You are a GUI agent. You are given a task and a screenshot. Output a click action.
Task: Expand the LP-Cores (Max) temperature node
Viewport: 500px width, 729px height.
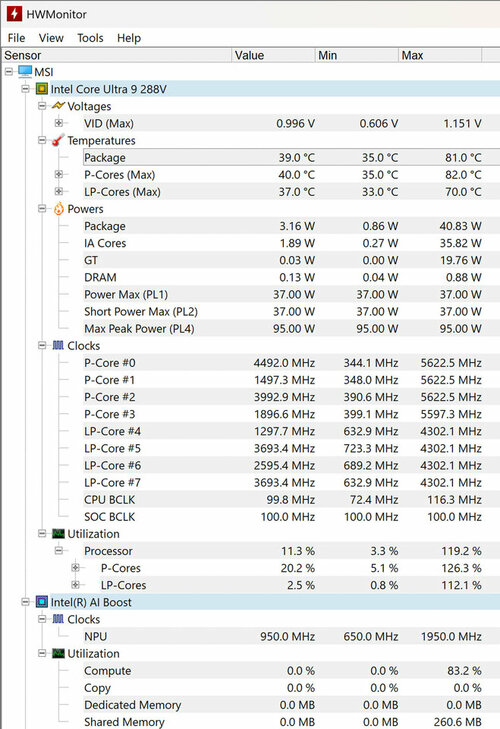pyautogui.click(x=59, y=192)
